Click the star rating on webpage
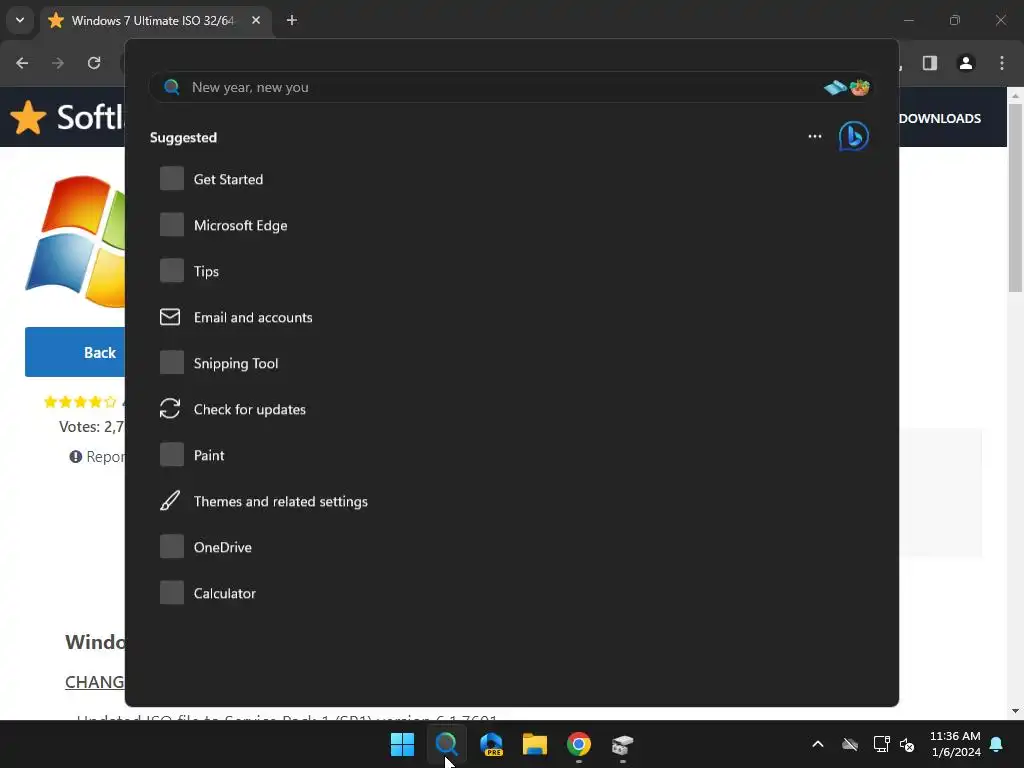The width and height of the screenshot is (1024, 768). click(x=80, y=402)
